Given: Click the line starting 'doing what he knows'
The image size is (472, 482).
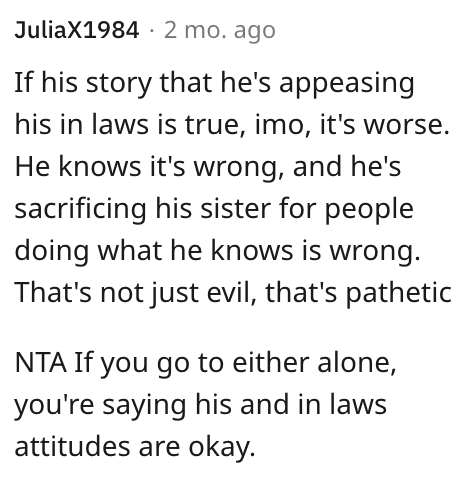Looking at the screenshot, I should point(217,251).
